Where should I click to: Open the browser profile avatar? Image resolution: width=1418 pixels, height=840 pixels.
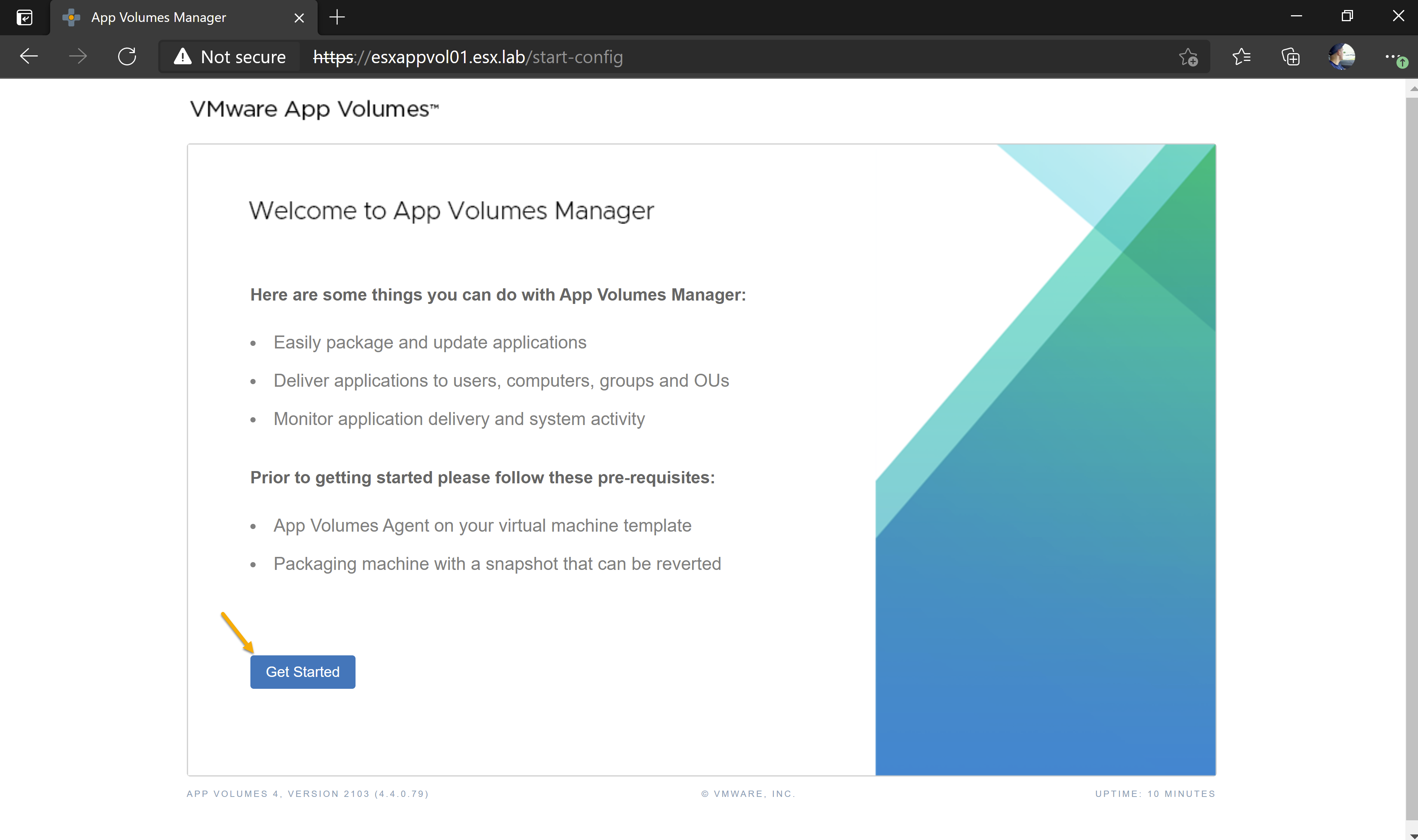[x=1341, y=56]
